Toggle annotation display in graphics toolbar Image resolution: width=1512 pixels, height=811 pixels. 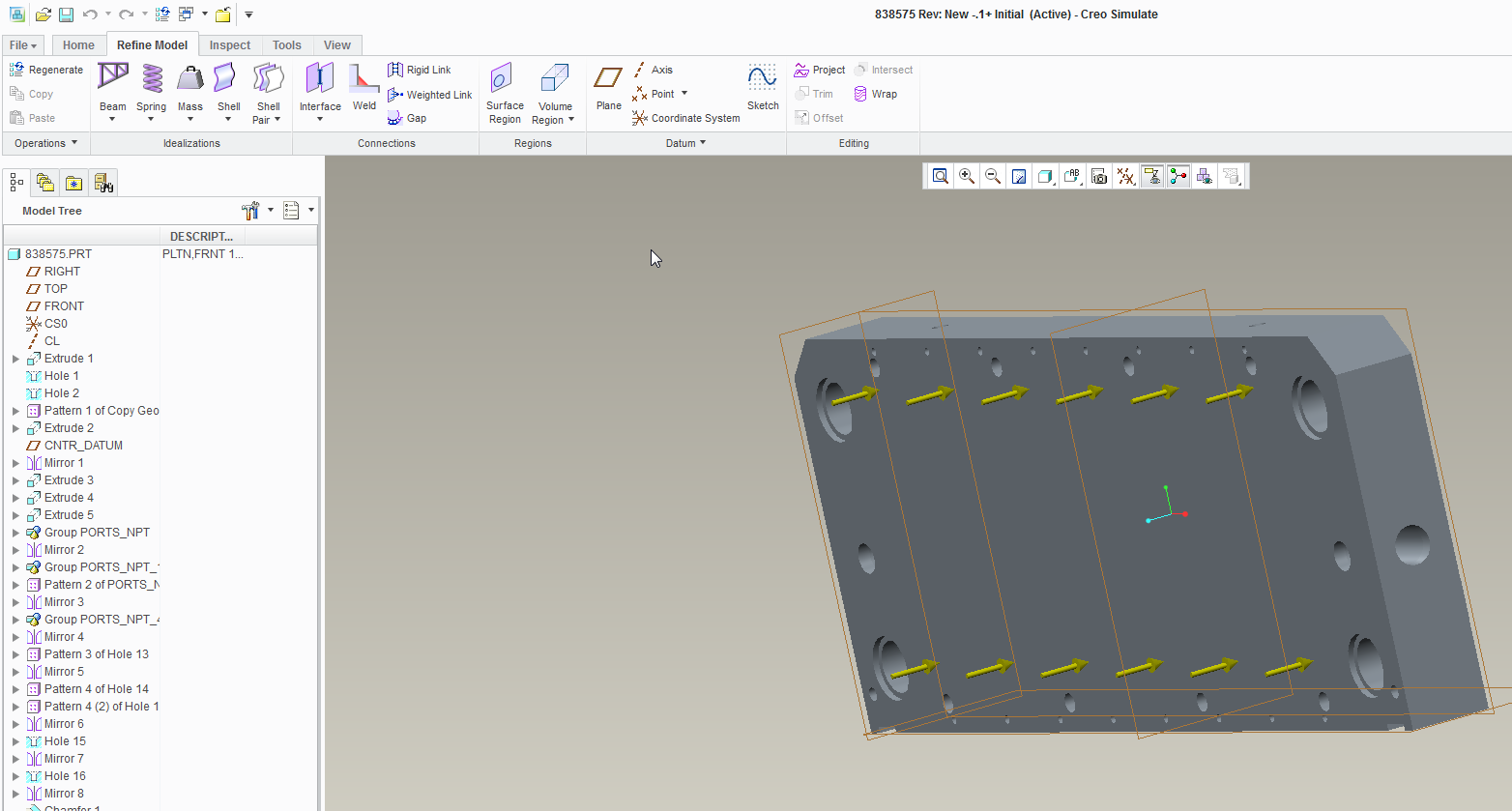tap(1151, 176)
